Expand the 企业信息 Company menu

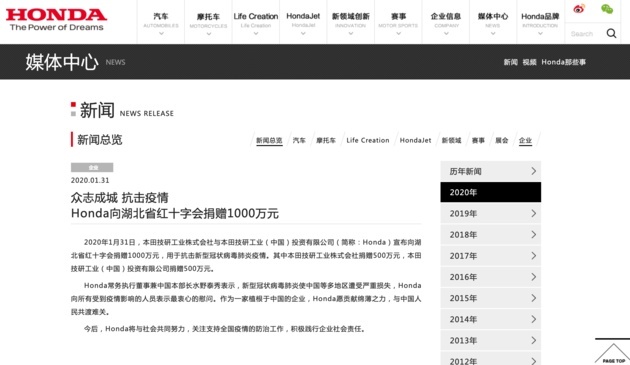[446, 22]
